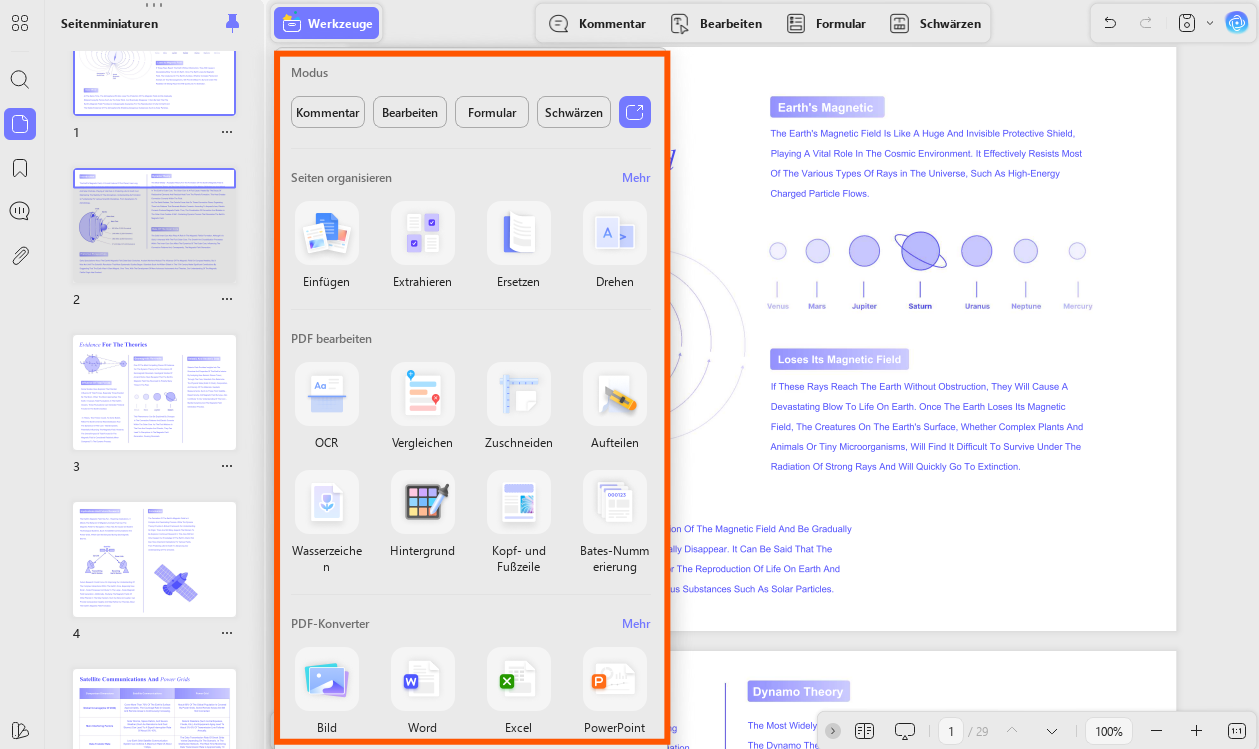Open the bookmark panel in the sidebar
The image size is (1259, 749).
click(x=20, y=167)
